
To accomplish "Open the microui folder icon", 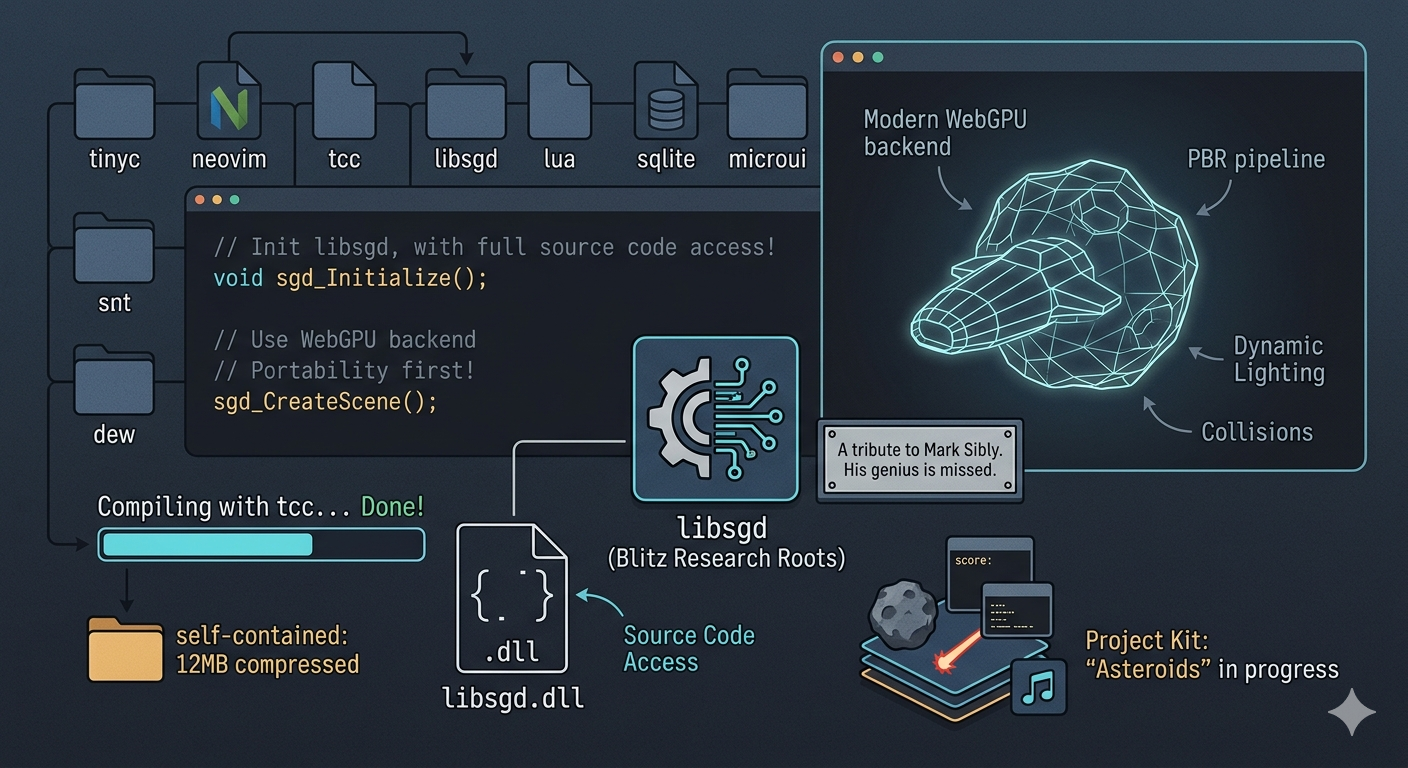I will click(x=767, y=104).
